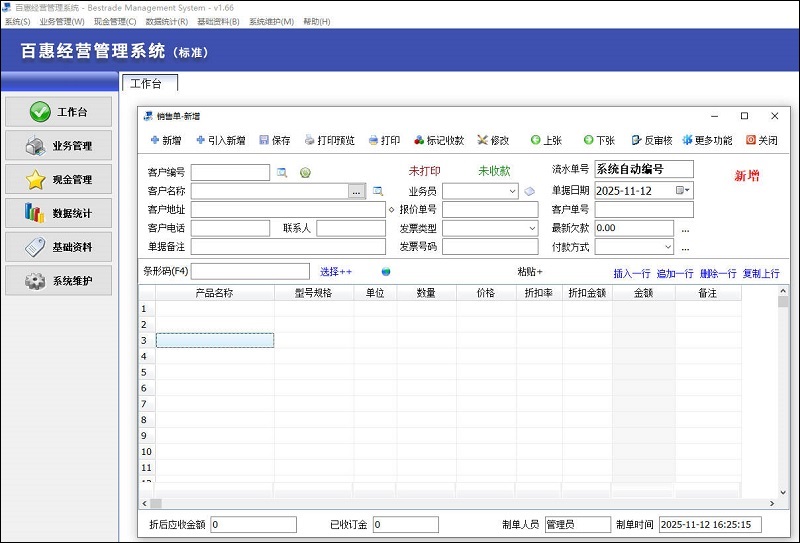
Task: Click the 报价单号 input field
Action: [490, 210]
